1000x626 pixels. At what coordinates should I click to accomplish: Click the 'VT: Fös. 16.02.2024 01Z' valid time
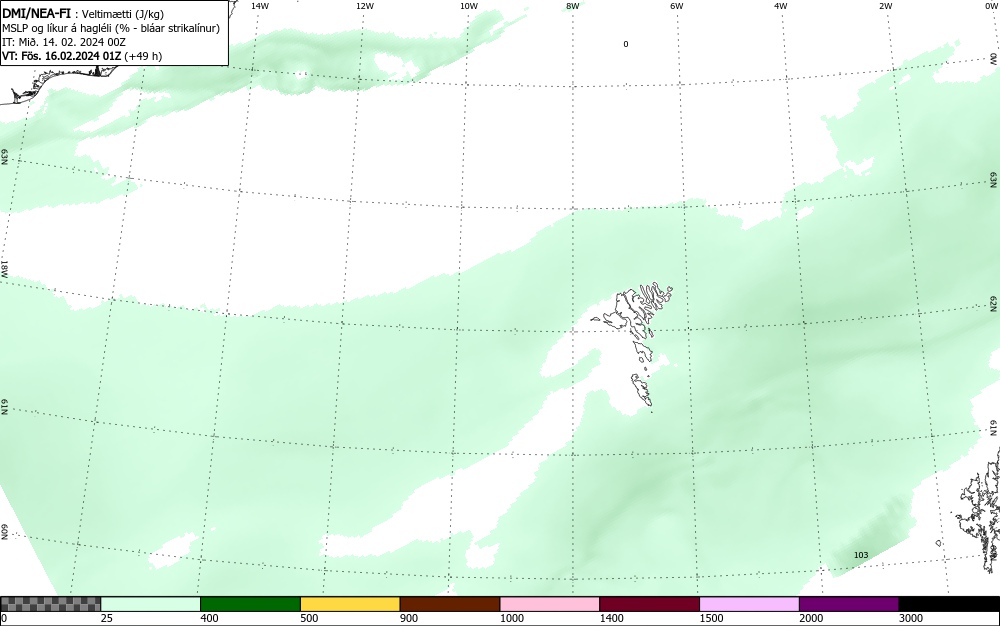61,56
